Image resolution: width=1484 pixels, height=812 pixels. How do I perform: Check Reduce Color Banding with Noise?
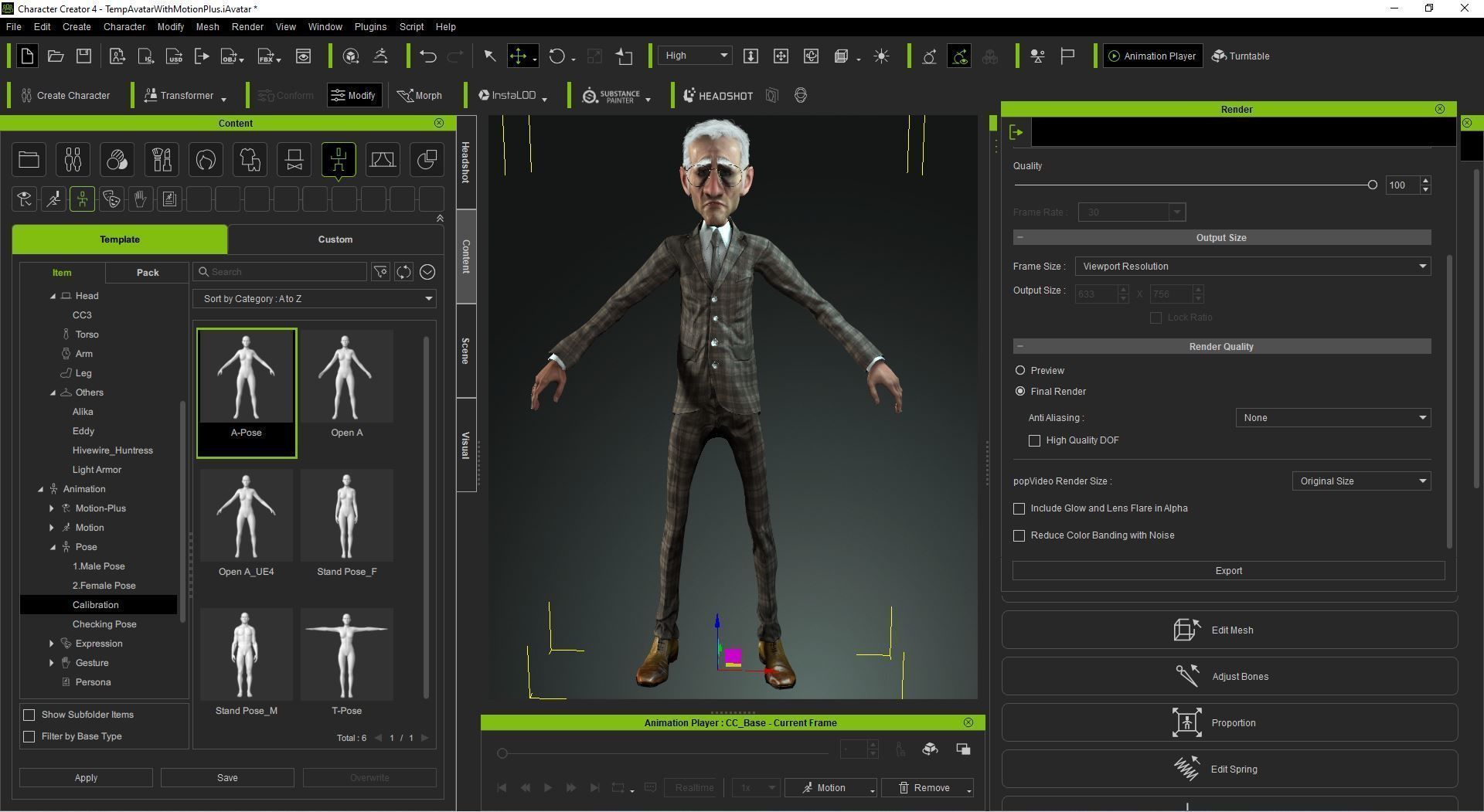coord(1019,535)
